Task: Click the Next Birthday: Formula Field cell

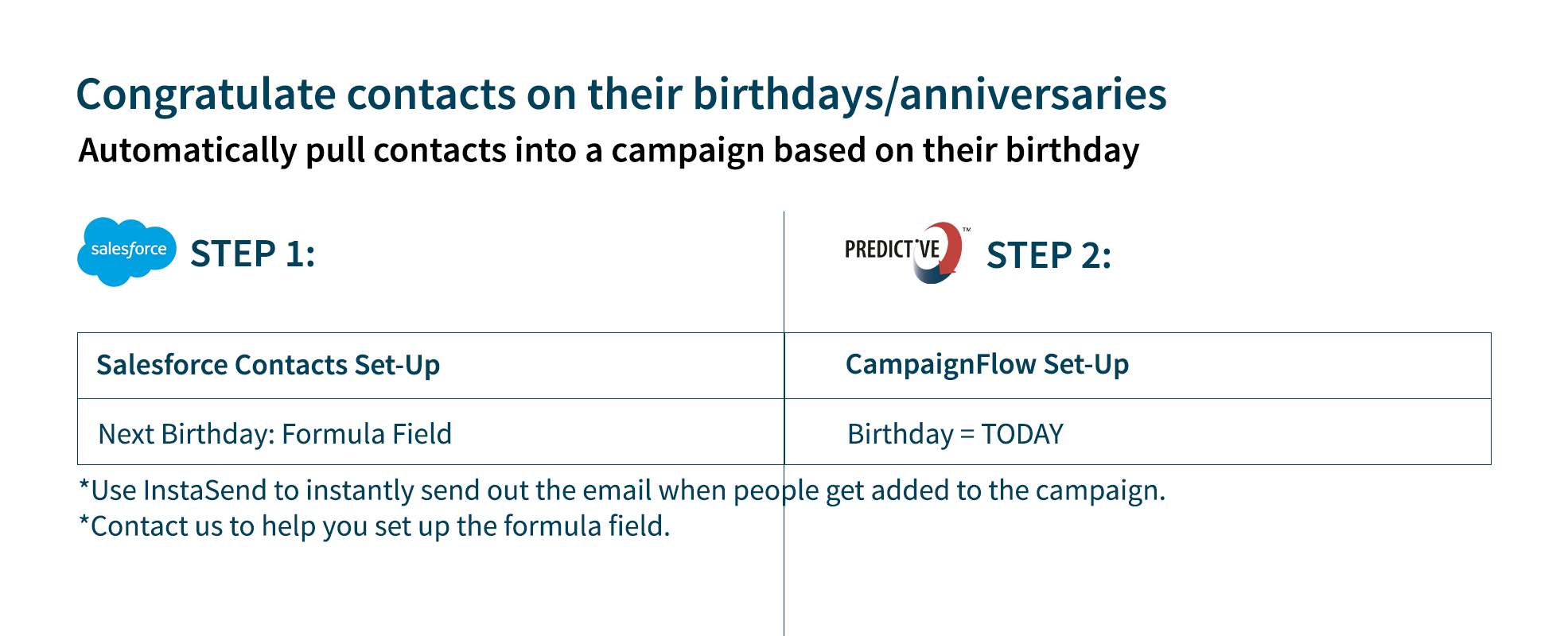Action: click(430, 432)
